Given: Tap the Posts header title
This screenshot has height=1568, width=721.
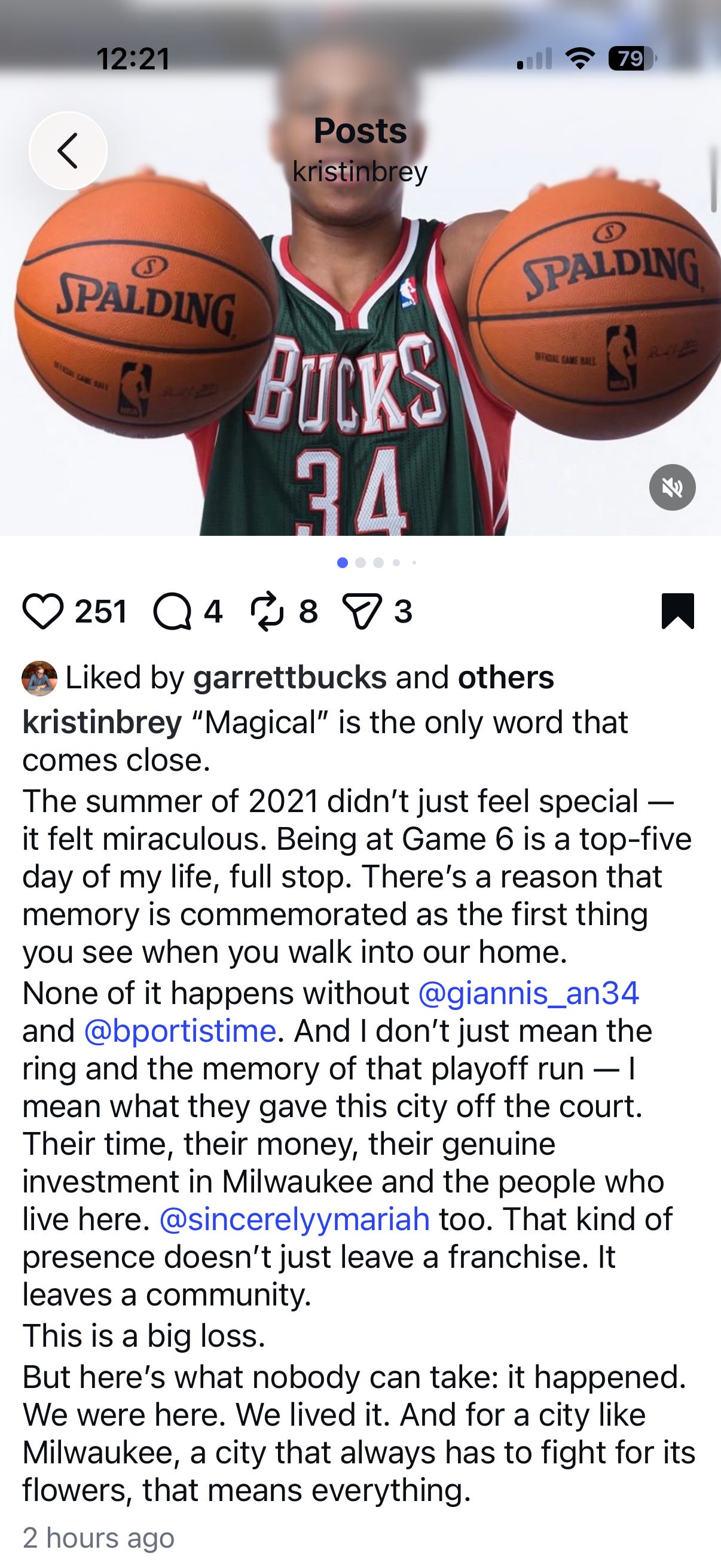Looking at the screenshot, I should click(x=360, y=131).
